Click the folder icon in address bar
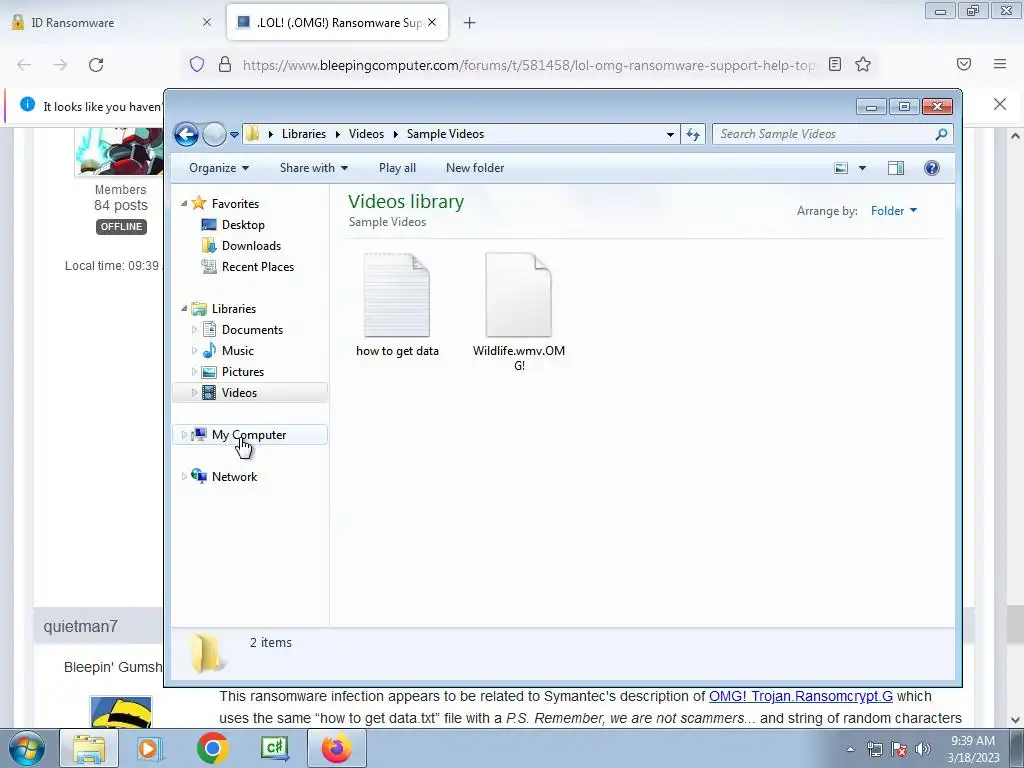Viewport: 1024px width, 768px height. pyautogui.click(x=253, y=134)
